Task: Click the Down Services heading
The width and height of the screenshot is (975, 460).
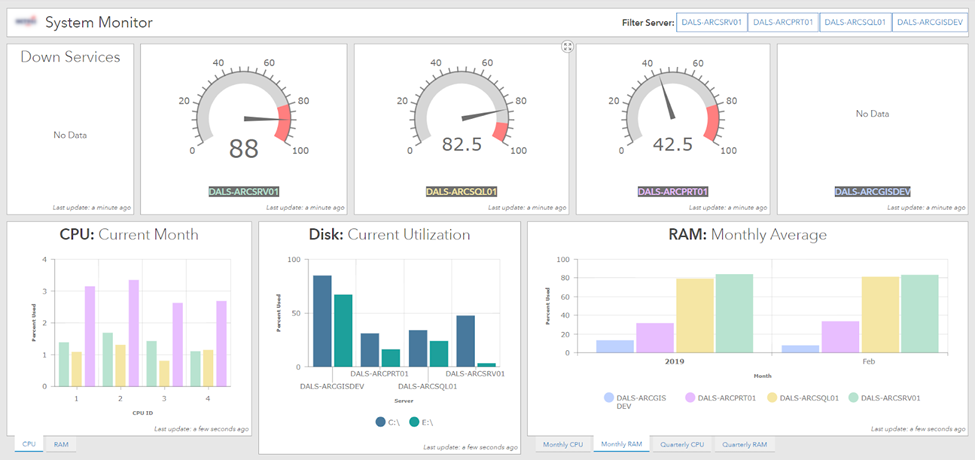Action: pyautogui.click(x=70, y=57)
